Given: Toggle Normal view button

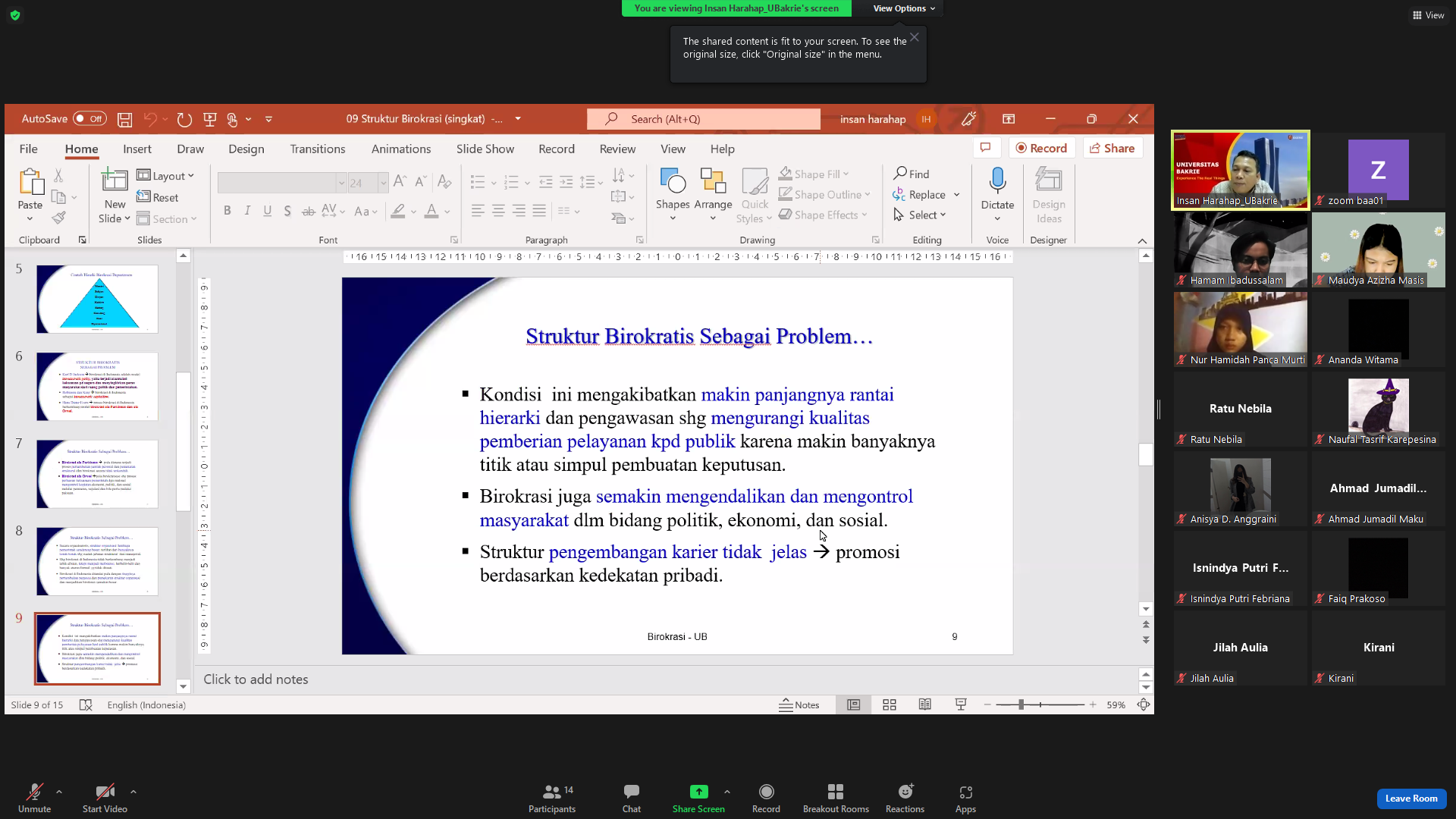Looking at the screenshot, I should [x=853, y=704].
